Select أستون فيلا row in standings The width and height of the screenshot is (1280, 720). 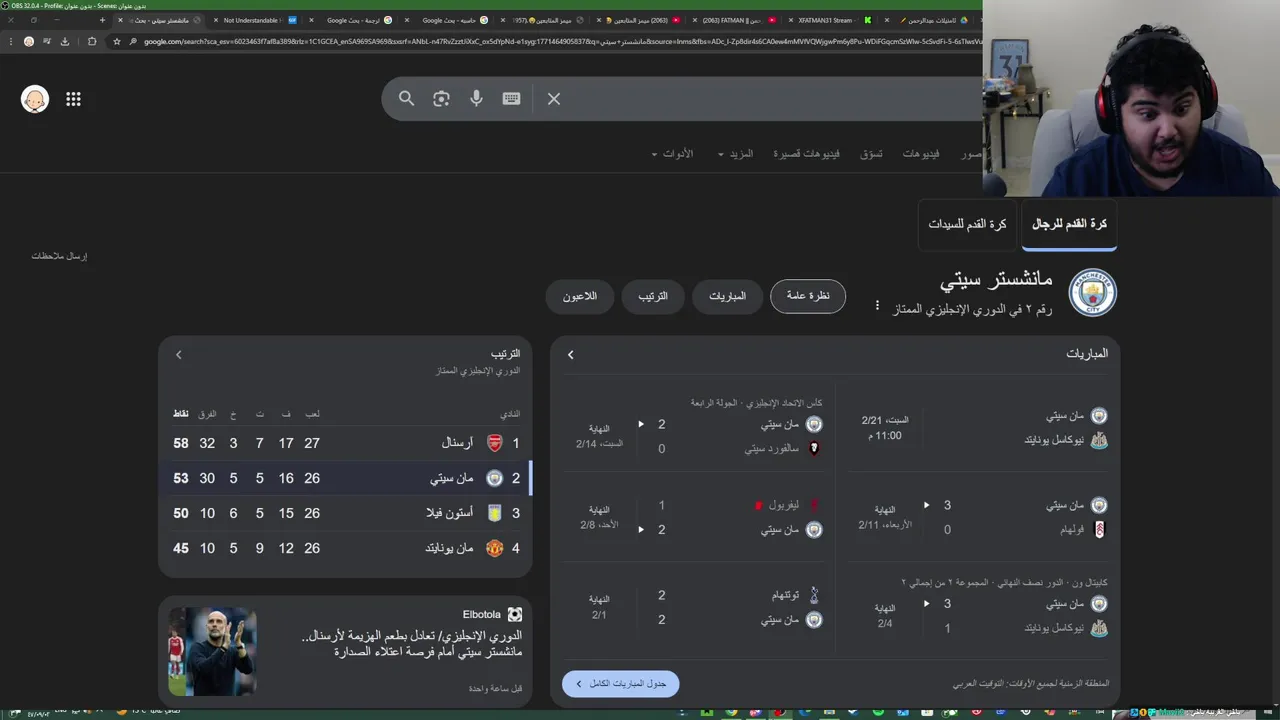[x=345, y=513]
